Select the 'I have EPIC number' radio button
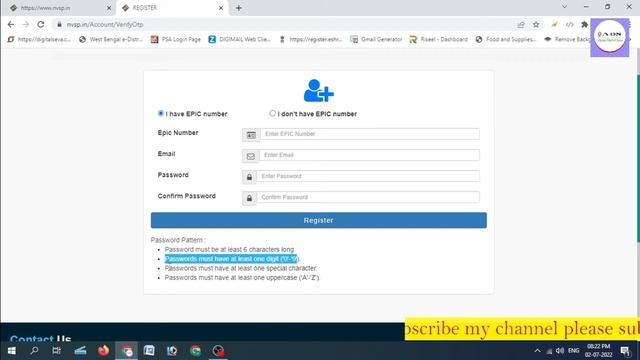This screenshot has width=640, height=360. (160, 113)
